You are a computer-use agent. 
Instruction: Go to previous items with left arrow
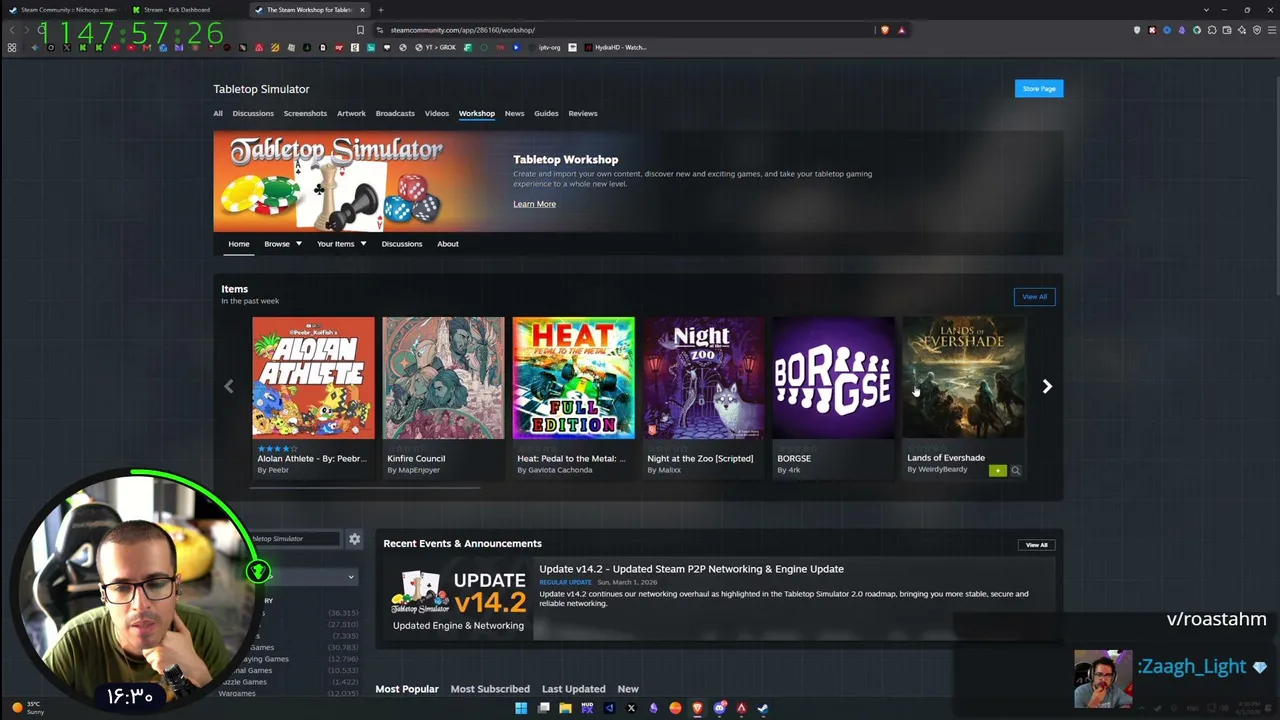coord(229,387)
